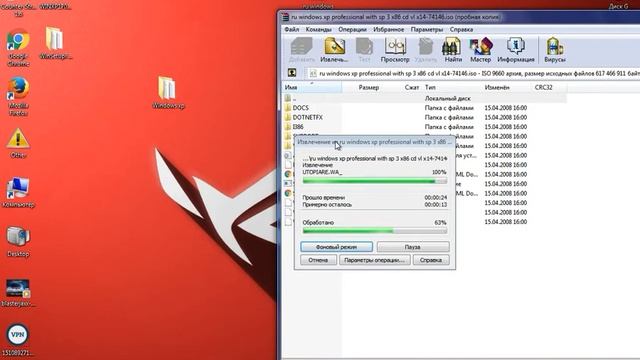Screen dimensions: 640x360
Task: Open the Справка menu
Action: 461,29
